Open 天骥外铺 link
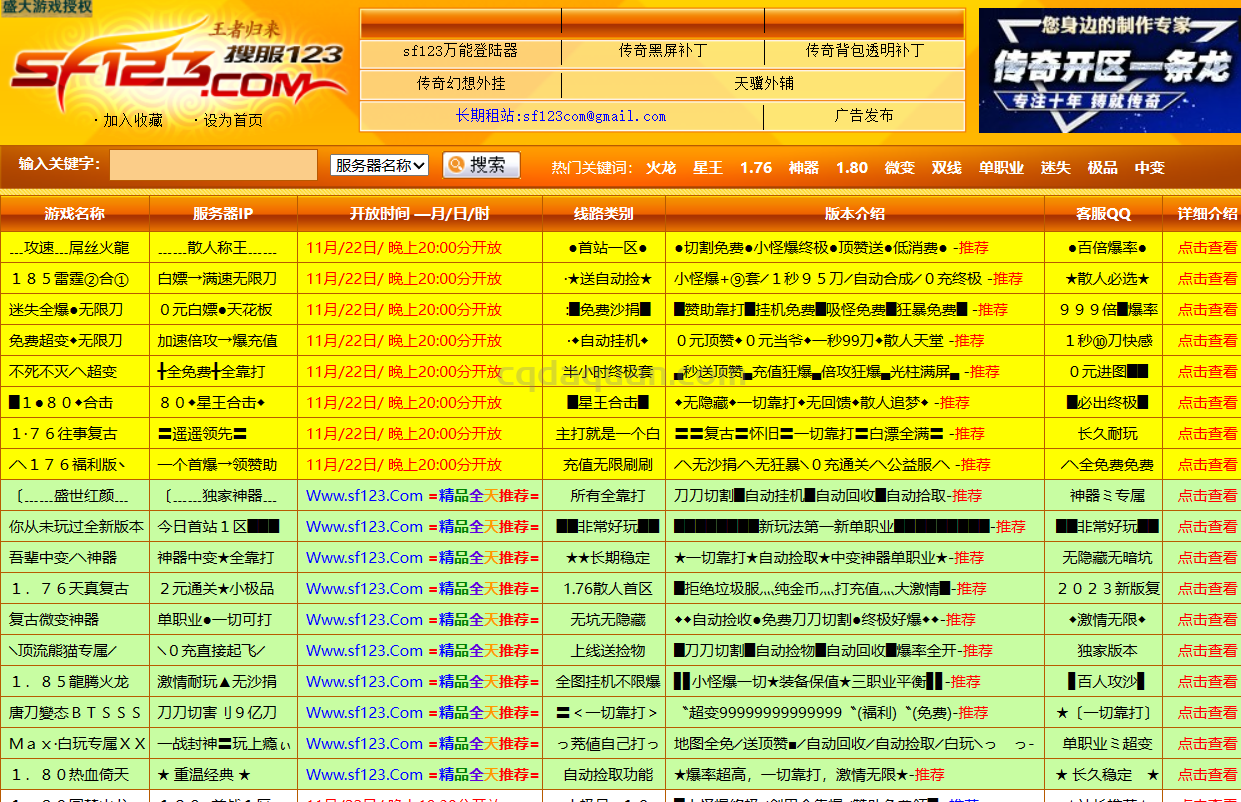The height and width of the screenshot is (802, 1241). [763, 84]
